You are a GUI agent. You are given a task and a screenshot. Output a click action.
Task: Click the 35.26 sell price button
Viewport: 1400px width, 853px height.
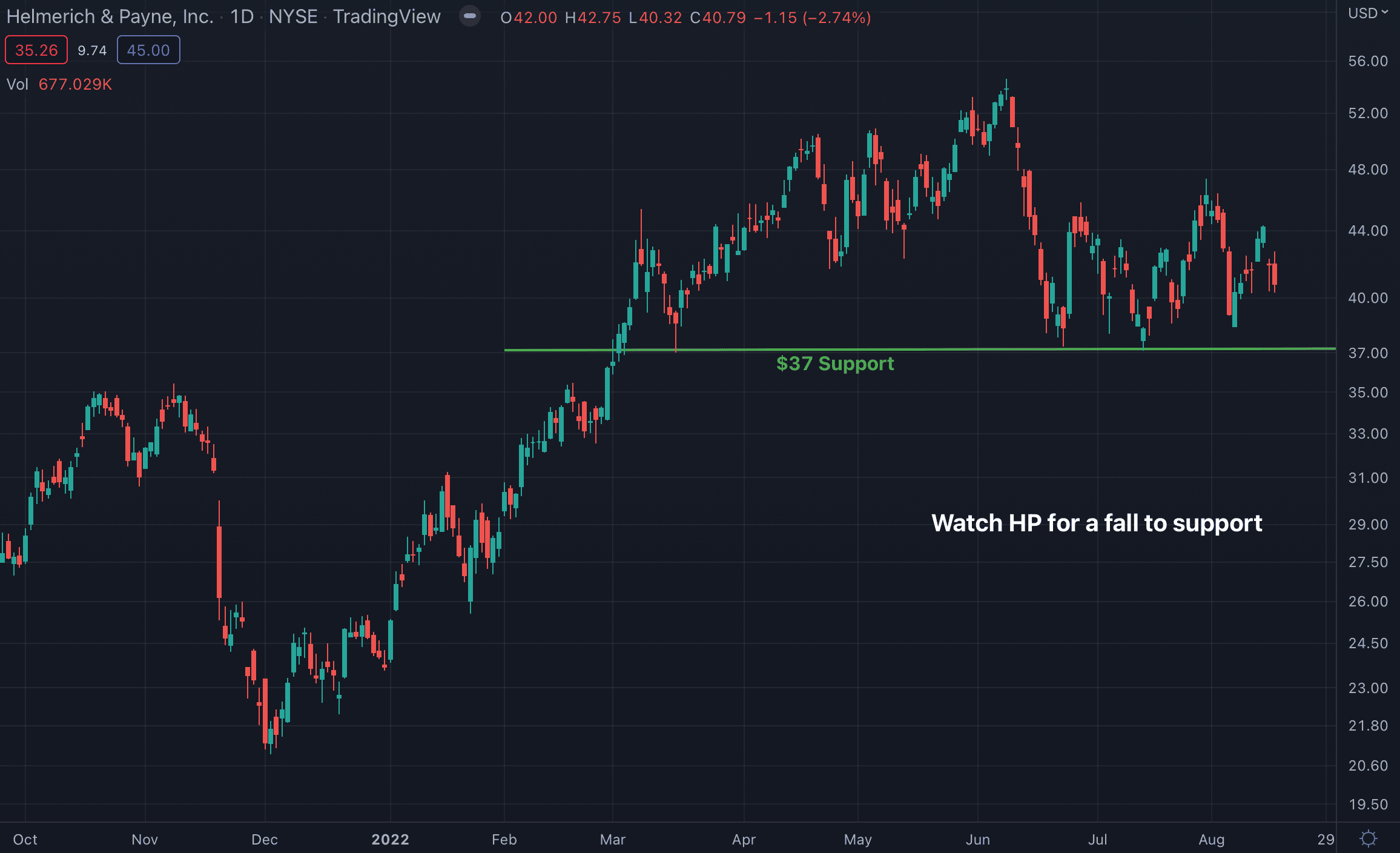click(36, 50)
